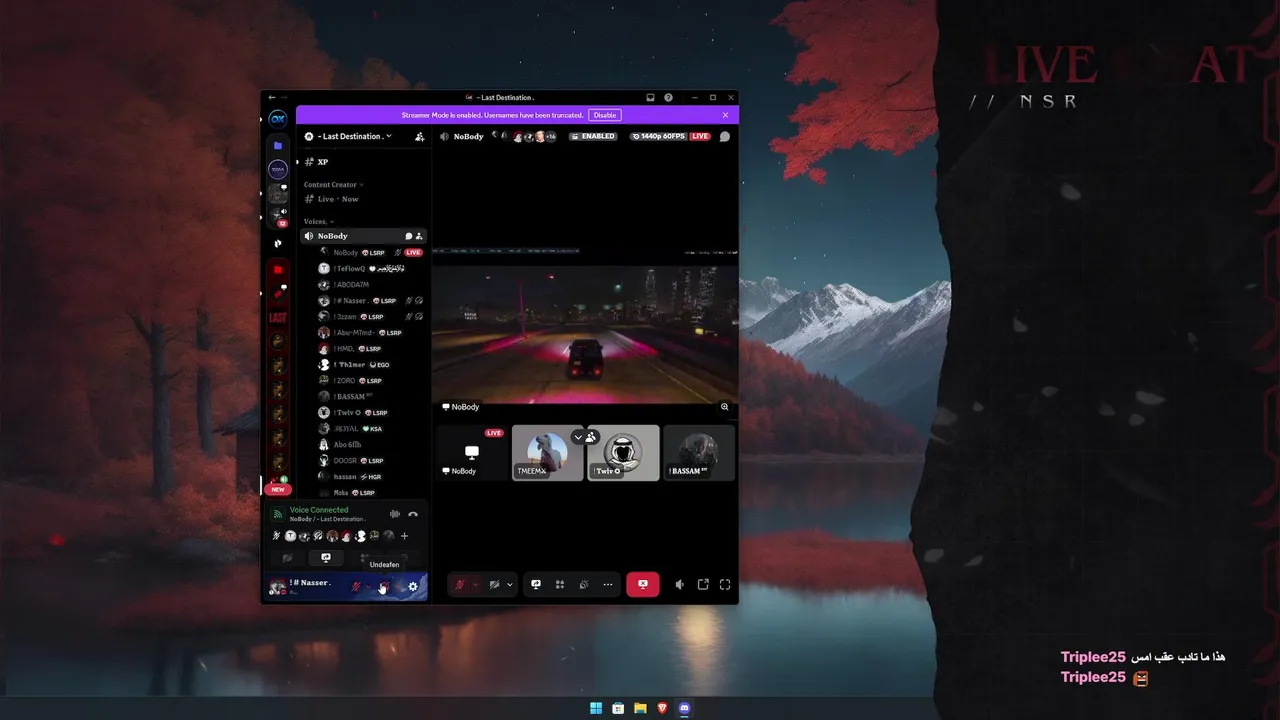This screenshot has width=1280, height=720.
Task: Enter full screen for the call
Action: point(725,584)
